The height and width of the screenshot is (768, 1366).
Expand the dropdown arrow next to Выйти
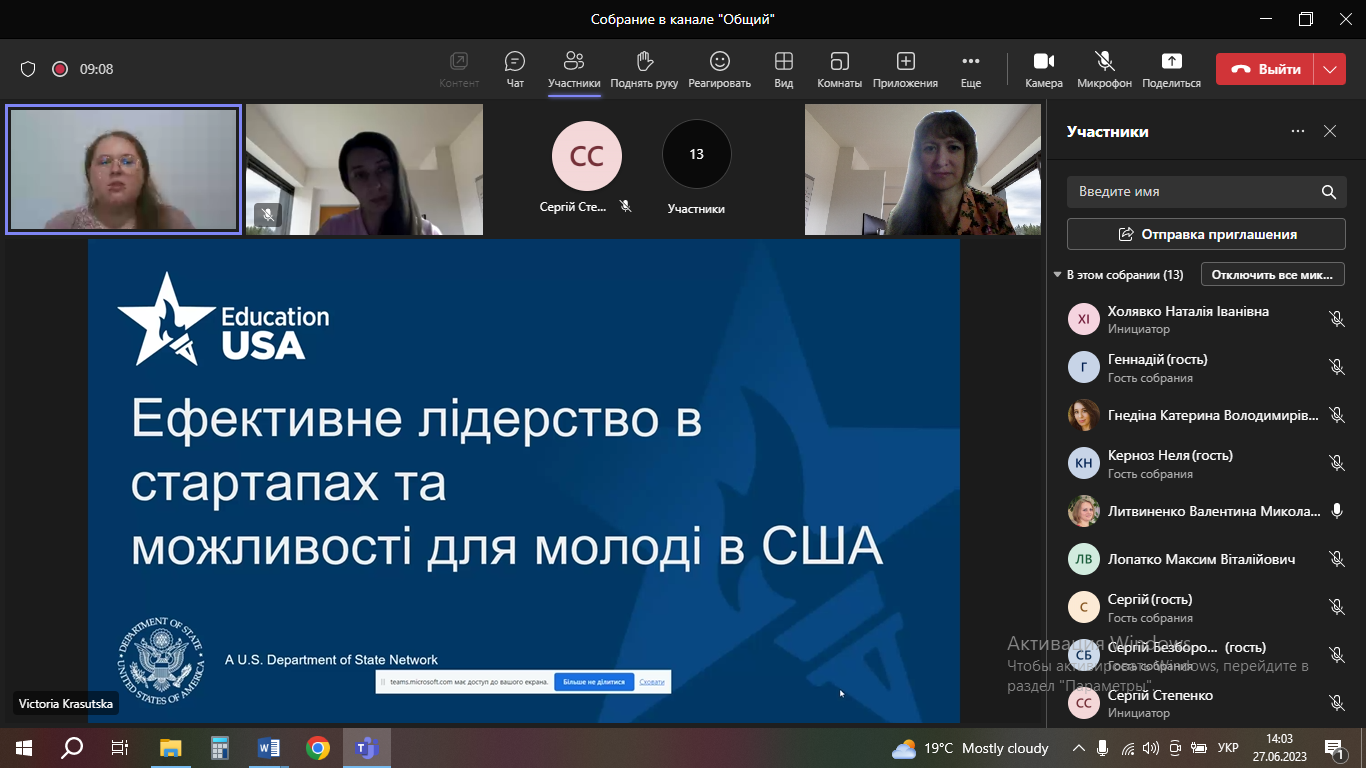(1329, 69)
